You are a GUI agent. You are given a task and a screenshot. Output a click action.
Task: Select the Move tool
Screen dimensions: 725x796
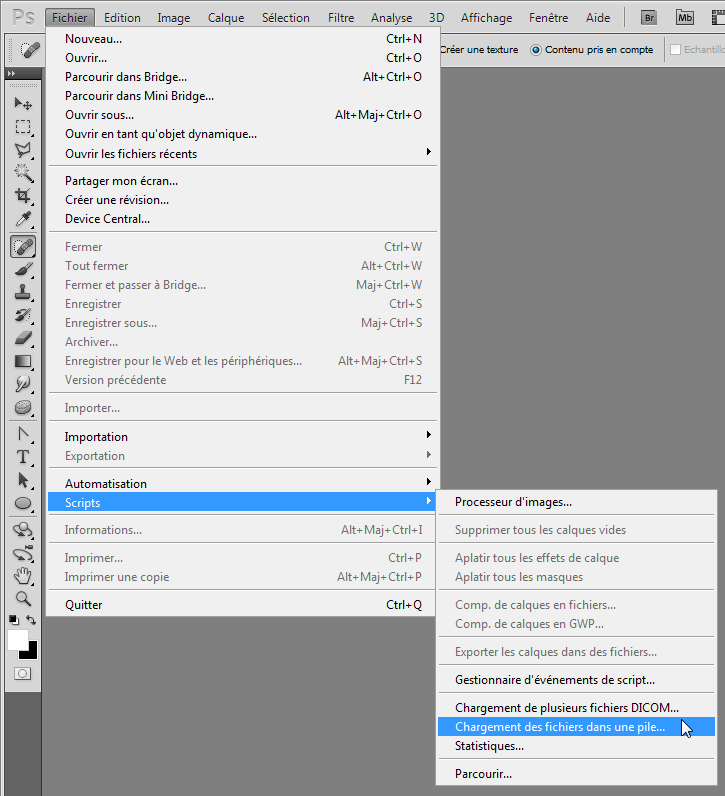[23, 104]
